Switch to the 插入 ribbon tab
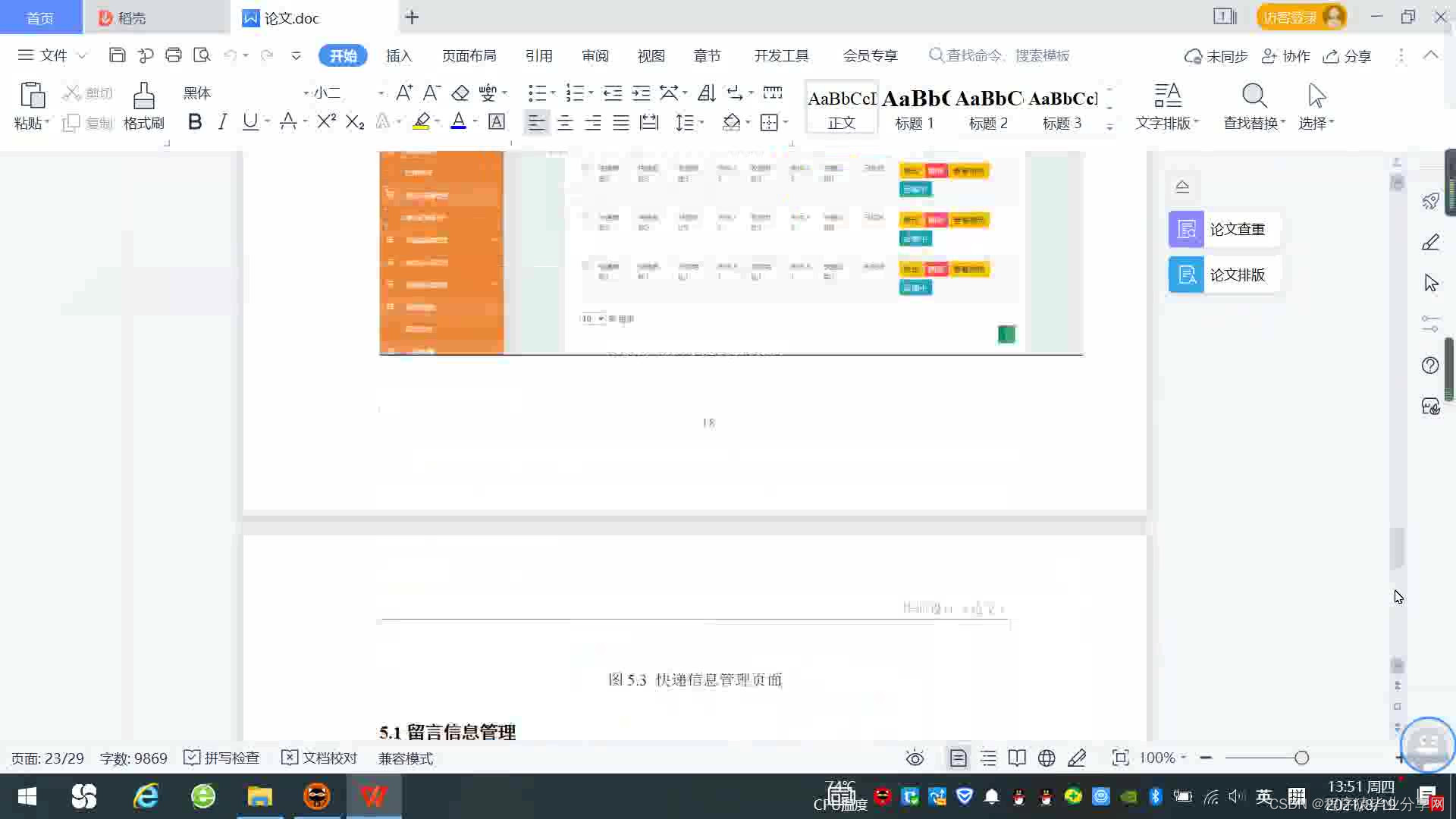The width and height of the screenshot is (1456, 819). coord(399,56)
